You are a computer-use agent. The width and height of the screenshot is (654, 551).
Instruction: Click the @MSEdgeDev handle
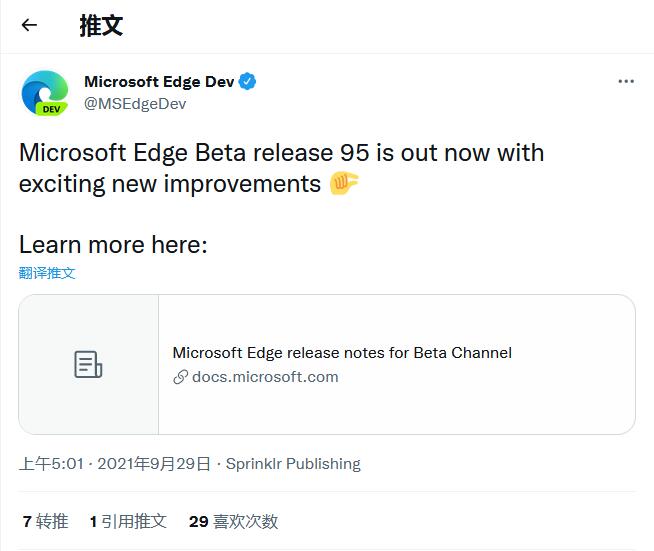coord(135,103)
